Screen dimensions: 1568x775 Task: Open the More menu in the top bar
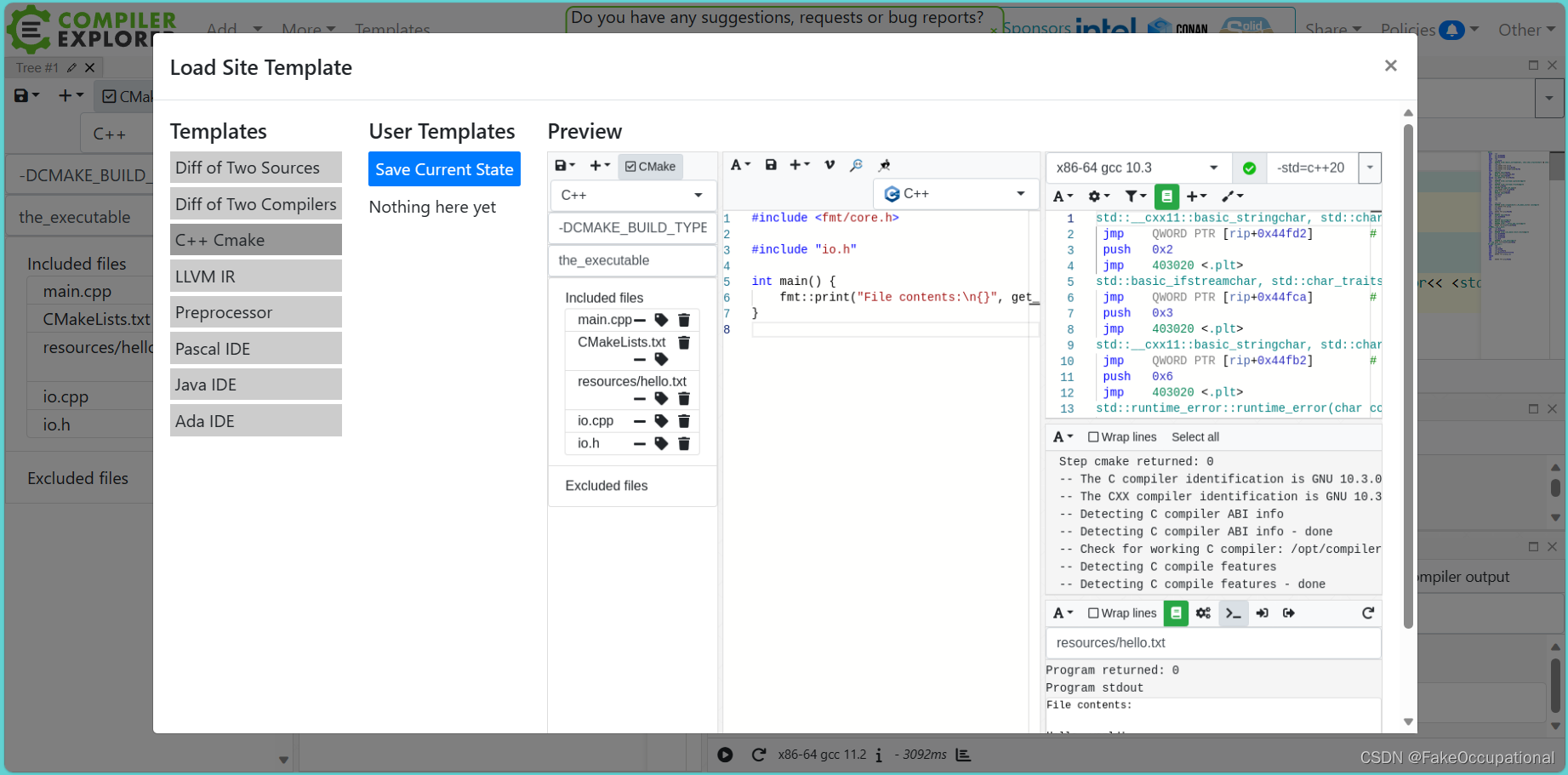pyautogui.click(x=308, y=28)
